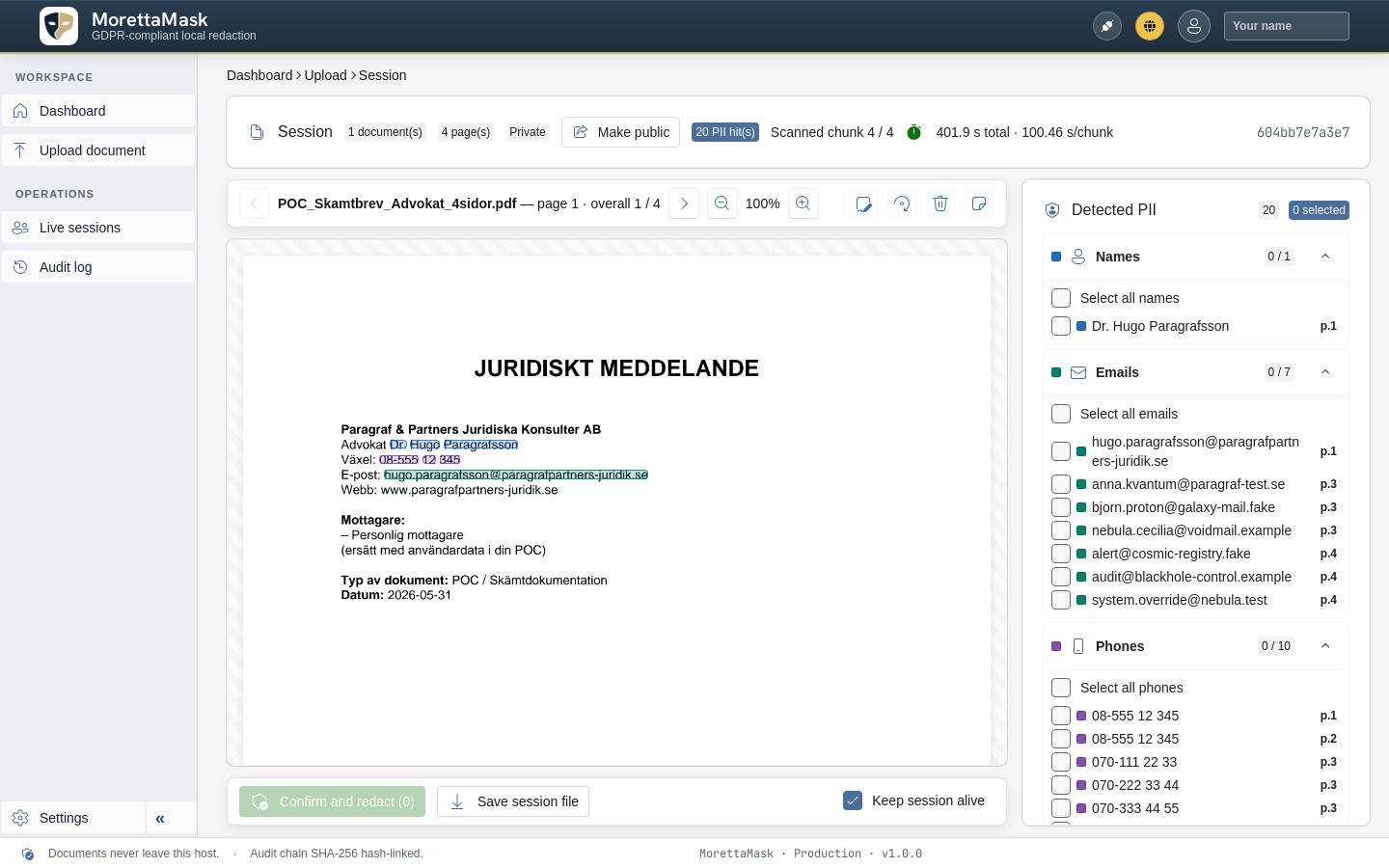
Task: Go to previous page arrow
Action: click(x=254, y=203)
